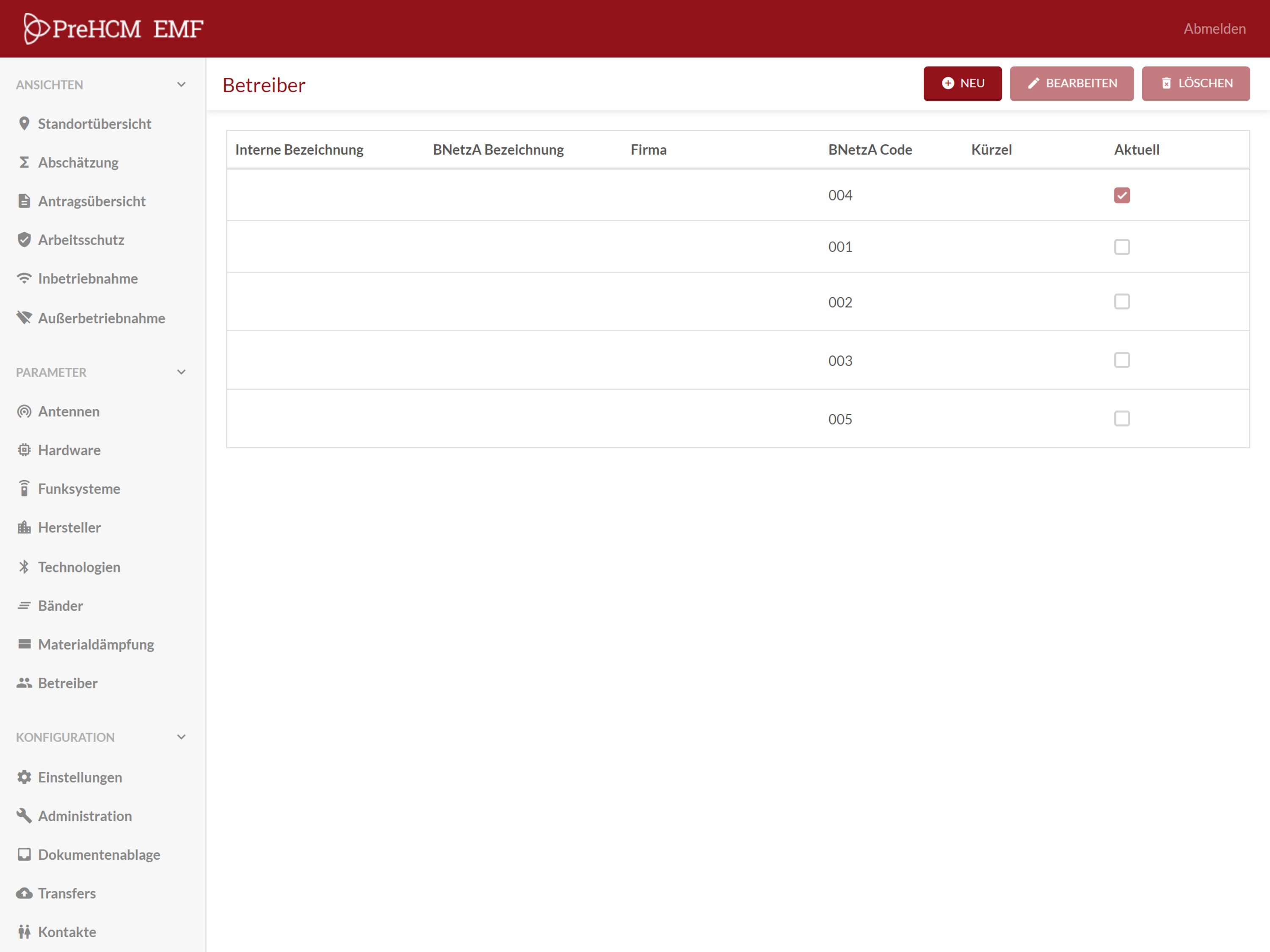1270x952 pixels.
Task: Sort by BNetzA Code column header
Action: click(x=870, y=150)
